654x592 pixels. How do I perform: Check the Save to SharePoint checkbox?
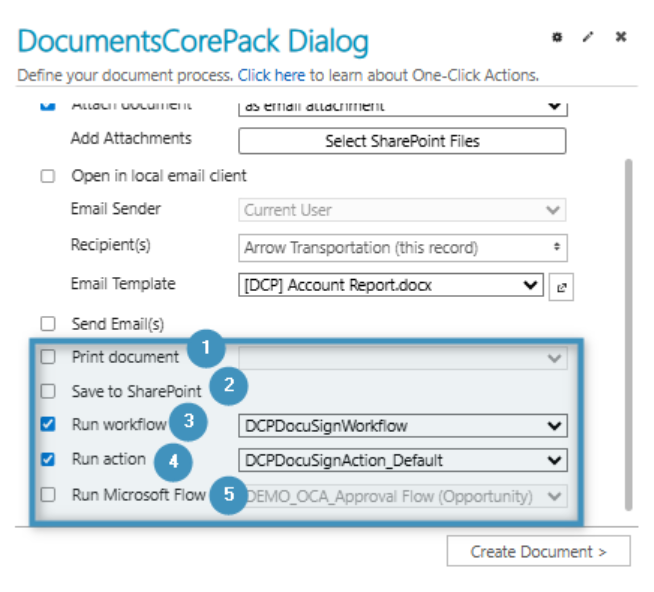(x=48, y=391)
